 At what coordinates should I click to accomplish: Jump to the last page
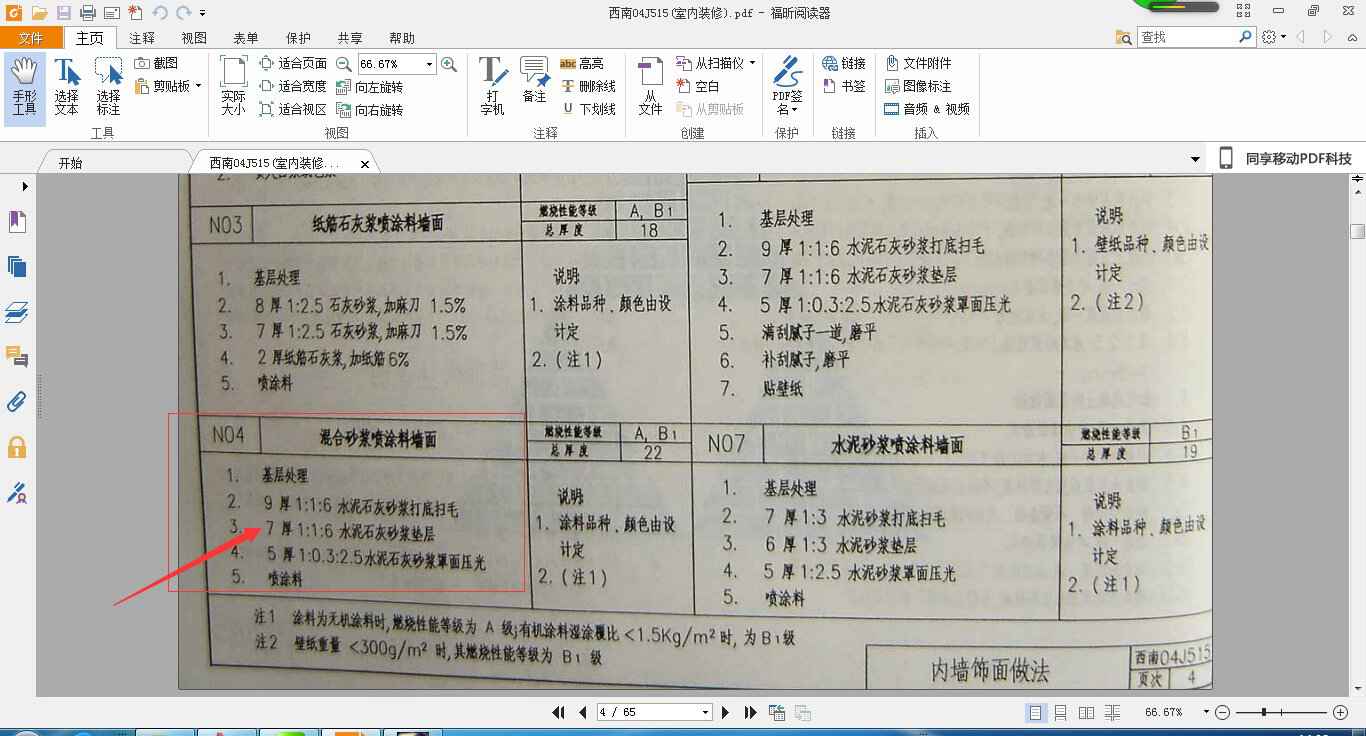(x=751, y=712)
